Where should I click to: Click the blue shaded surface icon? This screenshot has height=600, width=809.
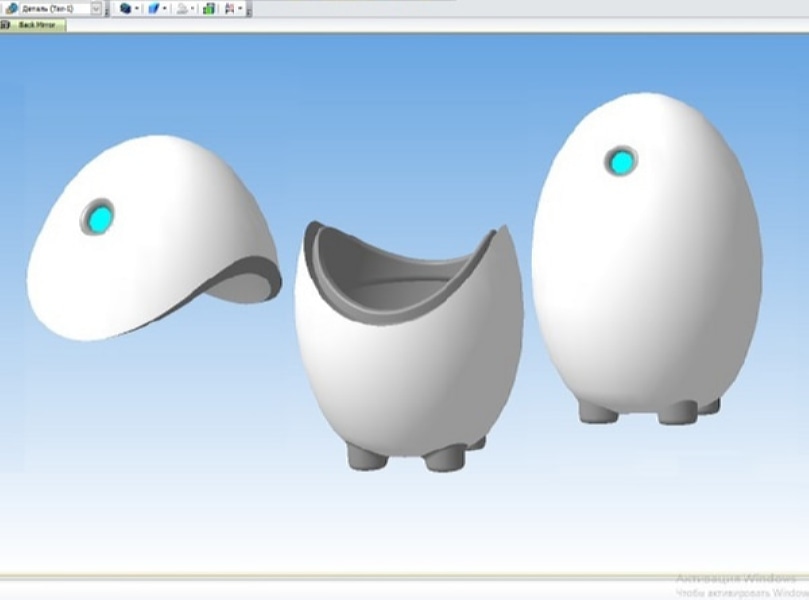click(x=153, y=8)
